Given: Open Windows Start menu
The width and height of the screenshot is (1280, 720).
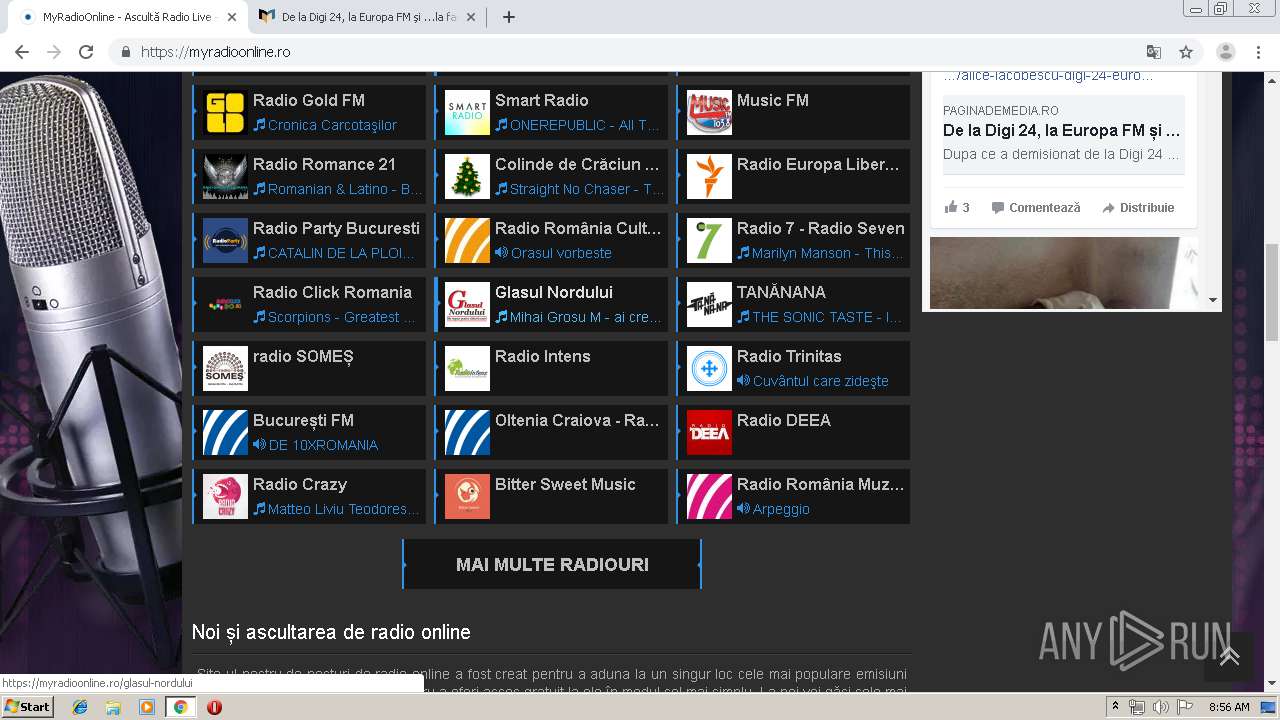Looking at the screenshot, I should (x=27, y=706).
